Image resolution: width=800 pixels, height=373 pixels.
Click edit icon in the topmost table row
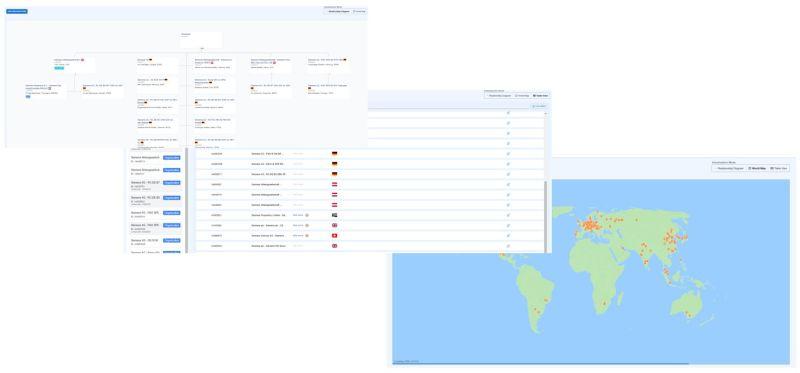coord(508,113)
